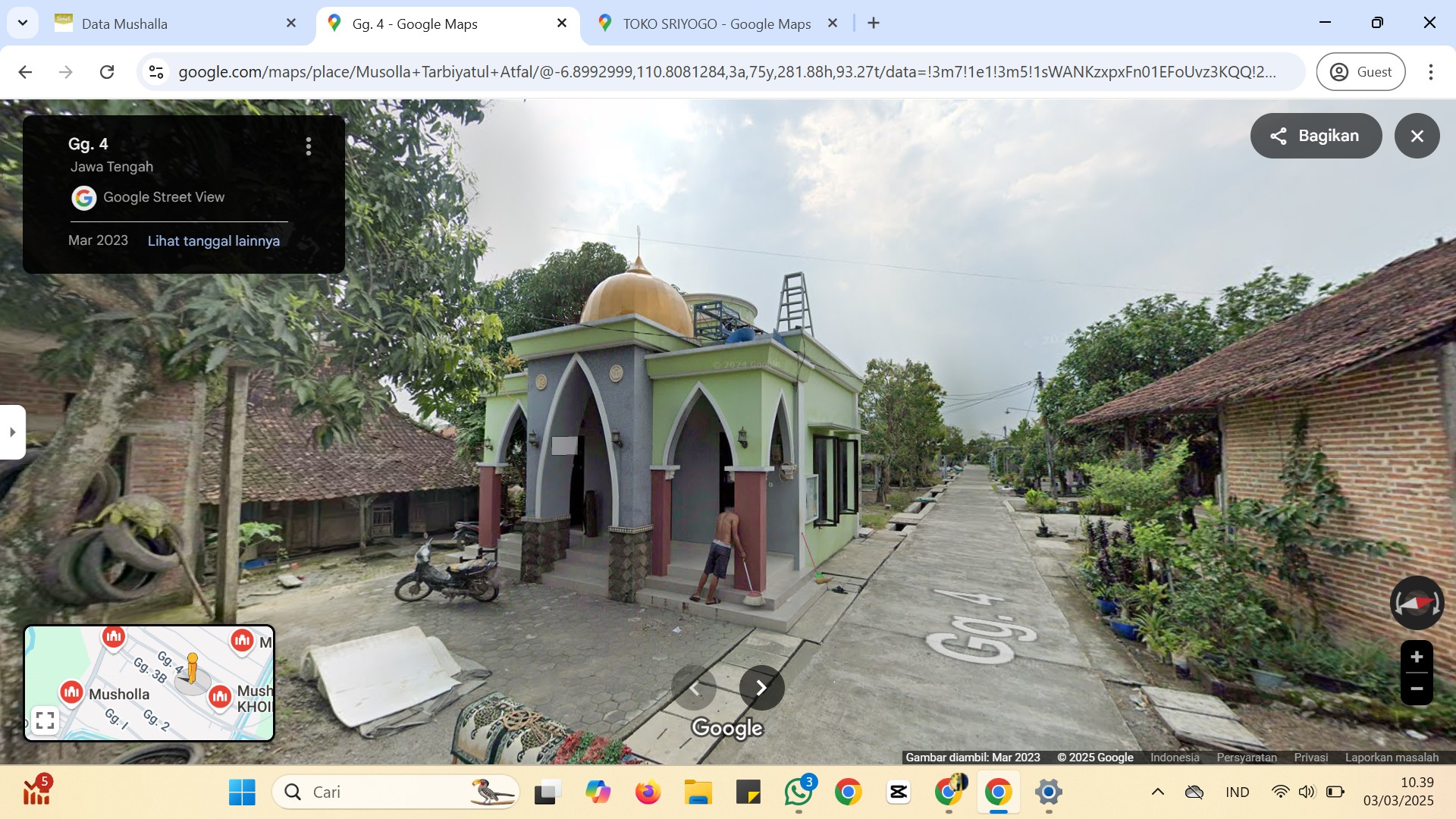This screenshot has height=819, width=1456.
Task: Open Settings gear app in the taskbar
Action: pyautogui.click(x=1048, y=792)
